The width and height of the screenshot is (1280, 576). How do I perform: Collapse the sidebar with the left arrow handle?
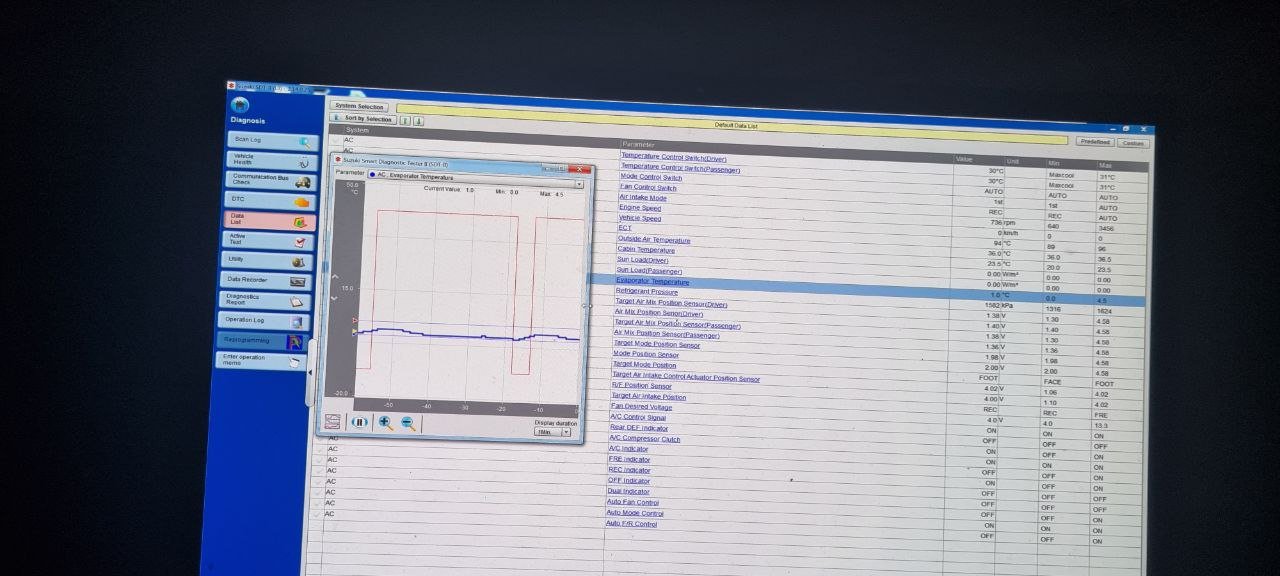(310, 372)
